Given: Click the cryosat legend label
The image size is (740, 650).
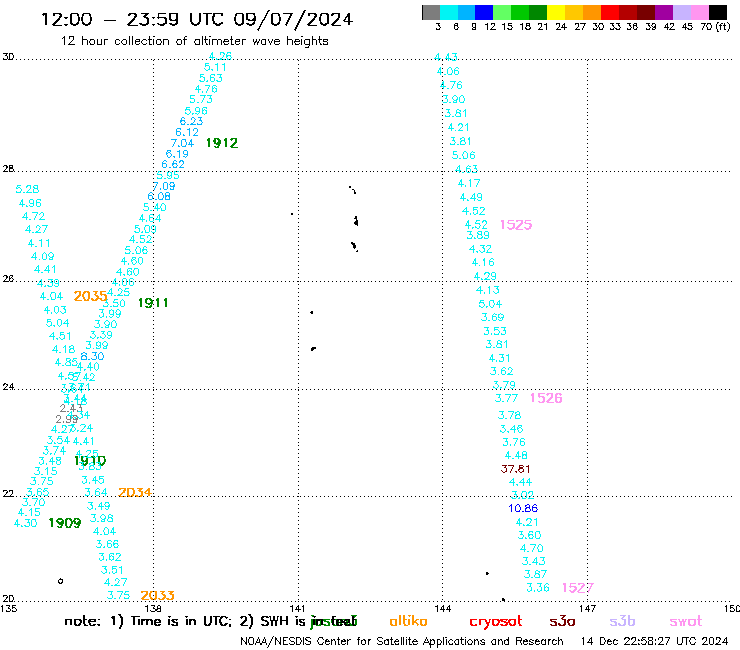Looking at the screenshot, I should click(496, 622).
